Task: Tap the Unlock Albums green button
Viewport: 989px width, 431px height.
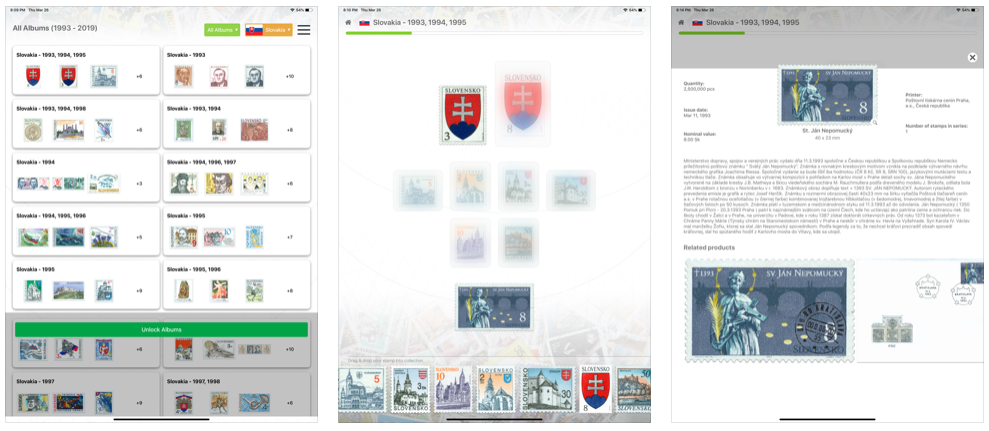Action: [161, 329]
